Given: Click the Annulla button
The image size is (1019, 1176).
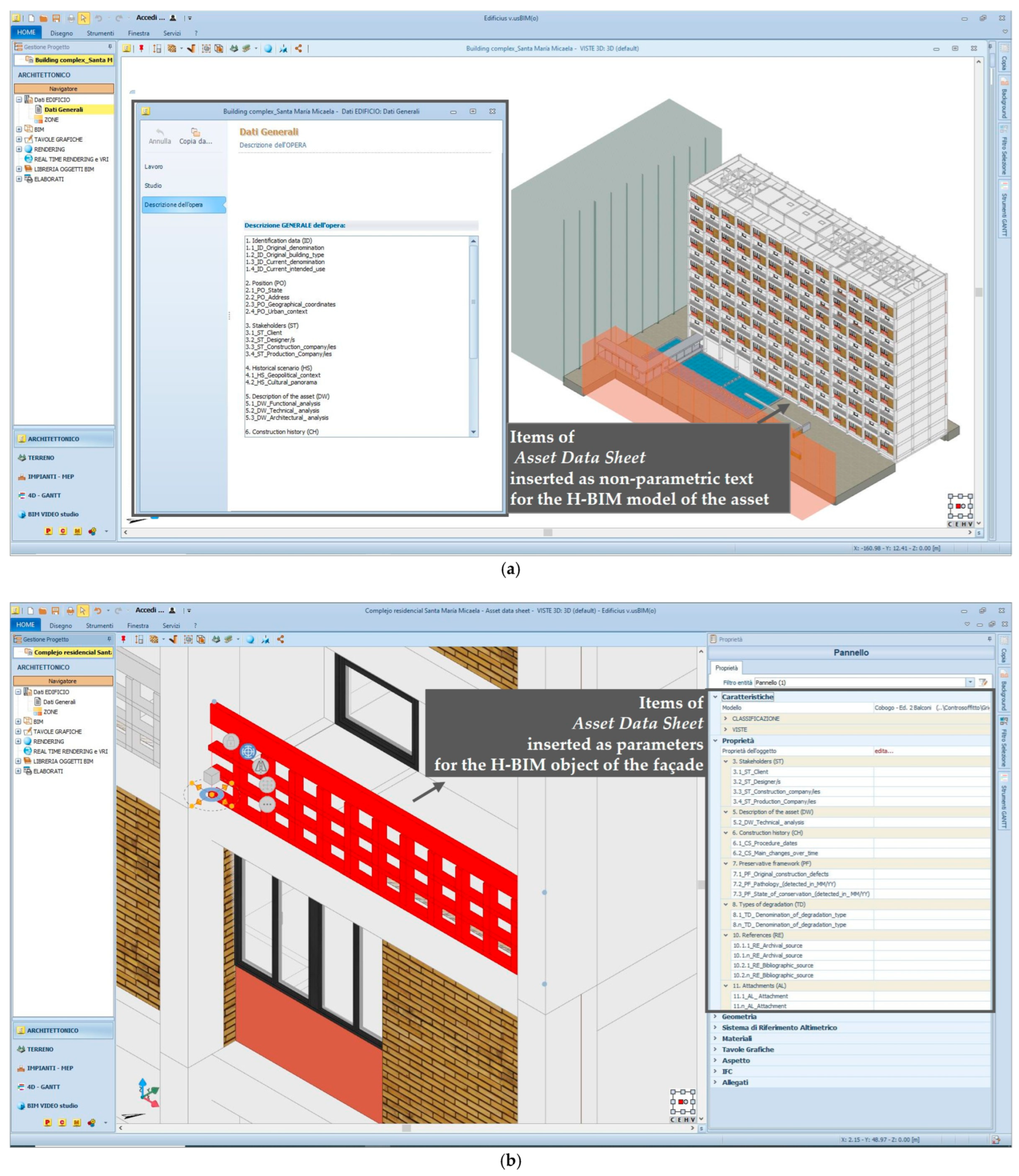Looking at the screenshot, I should 160,136.
